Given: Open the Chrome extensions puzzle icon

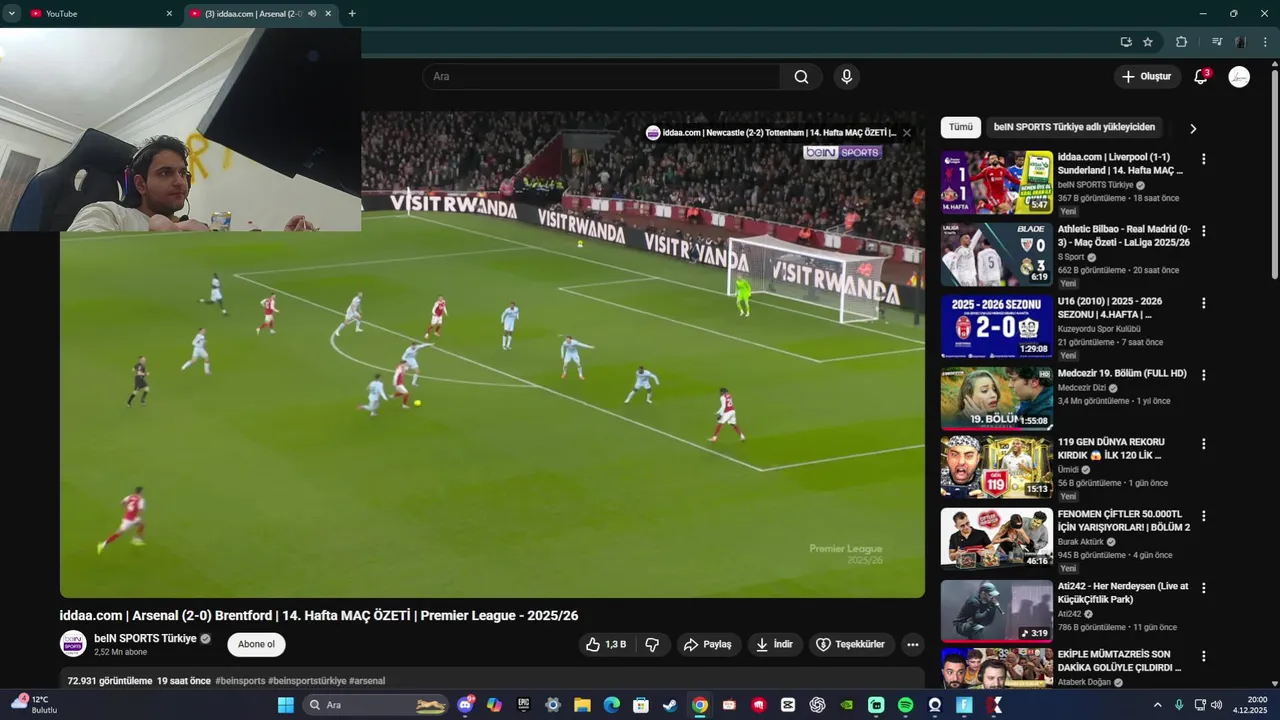Looking at the screenshot, I should pyautogui.click(x=1181, y=42).
